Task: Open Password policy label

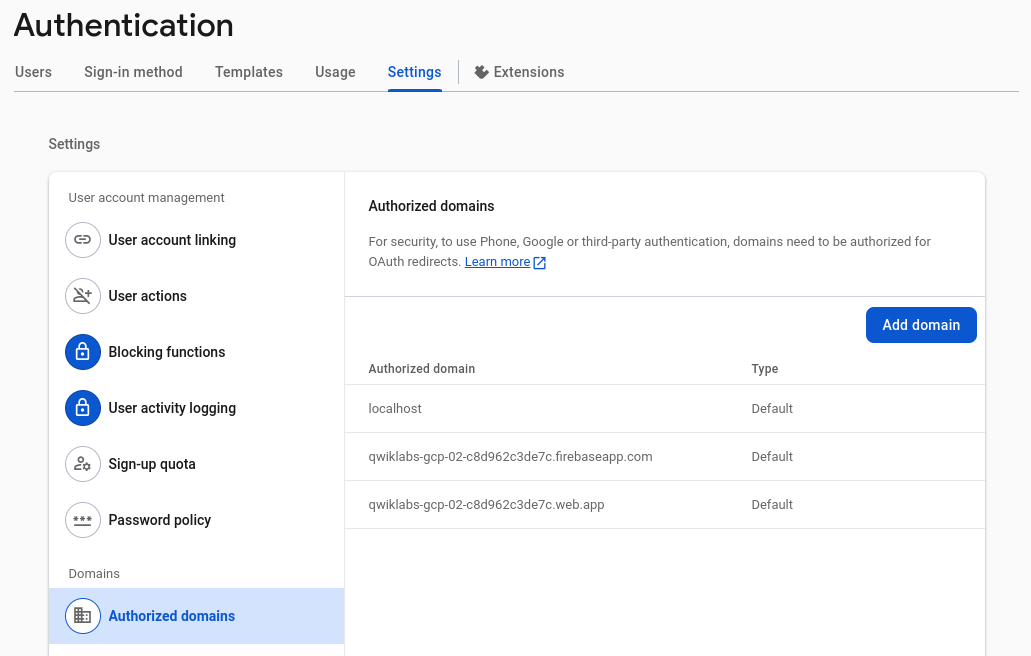Action: pyautogui.click(x=160, y=520)
